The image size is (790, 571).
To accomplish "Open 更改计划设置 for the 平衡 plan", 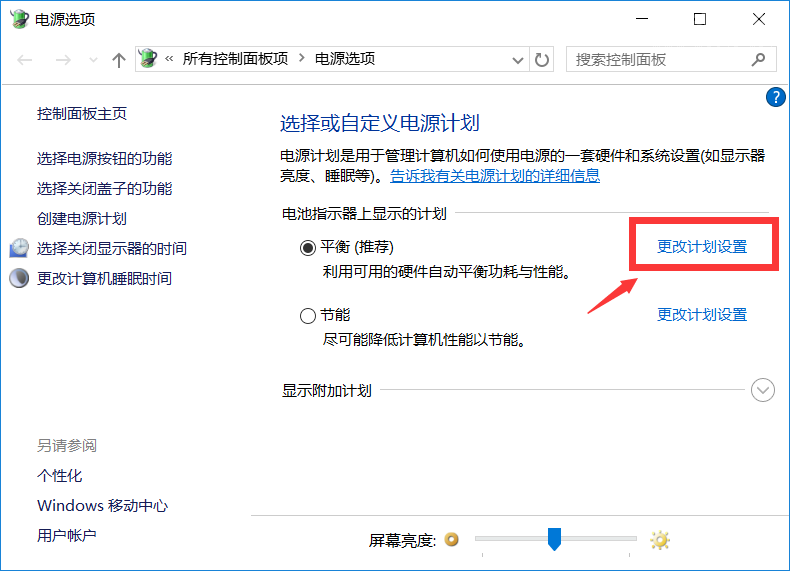I will click(702, 247).
